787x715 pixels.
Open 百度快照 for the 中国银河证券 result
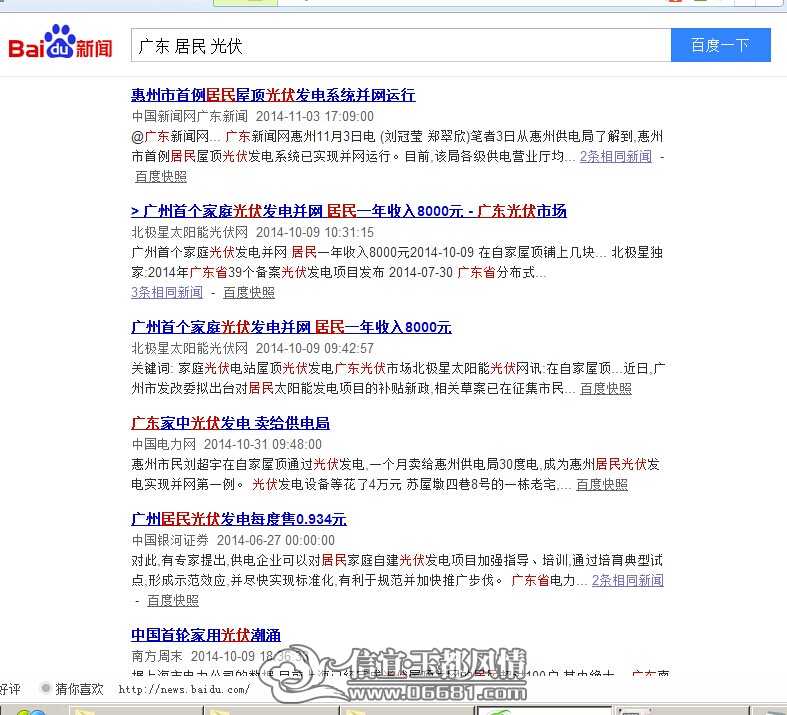[x=173, y=601]
